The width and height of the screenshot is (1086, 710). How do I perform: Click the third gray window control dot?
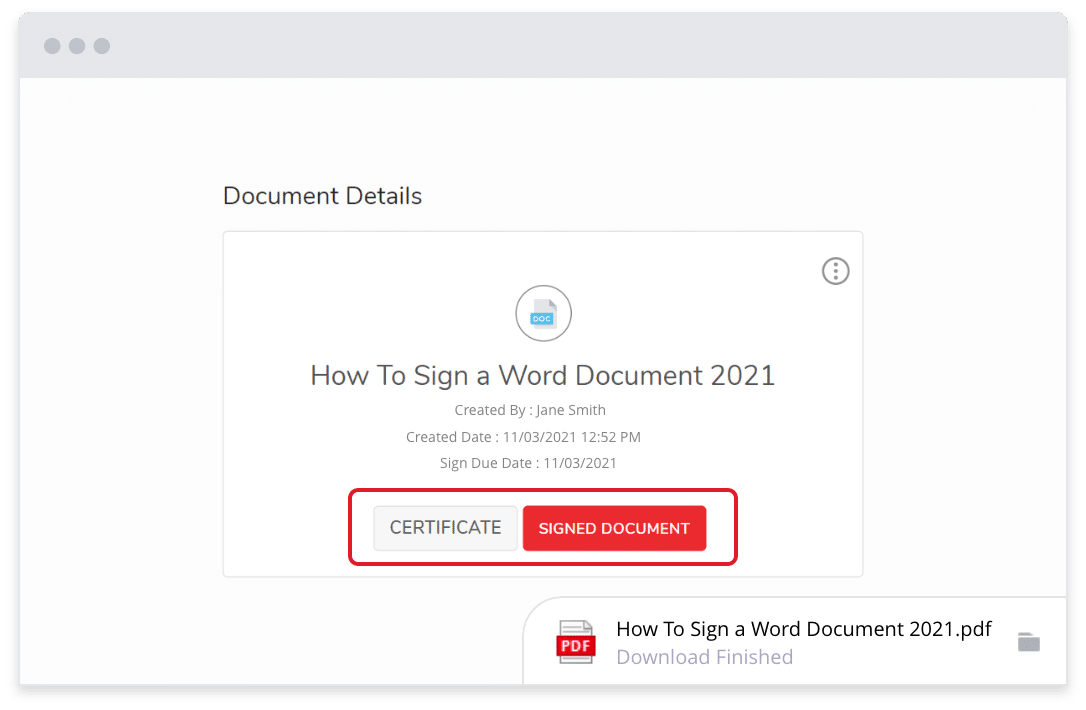pyautogui.click(x=102, y=46)
